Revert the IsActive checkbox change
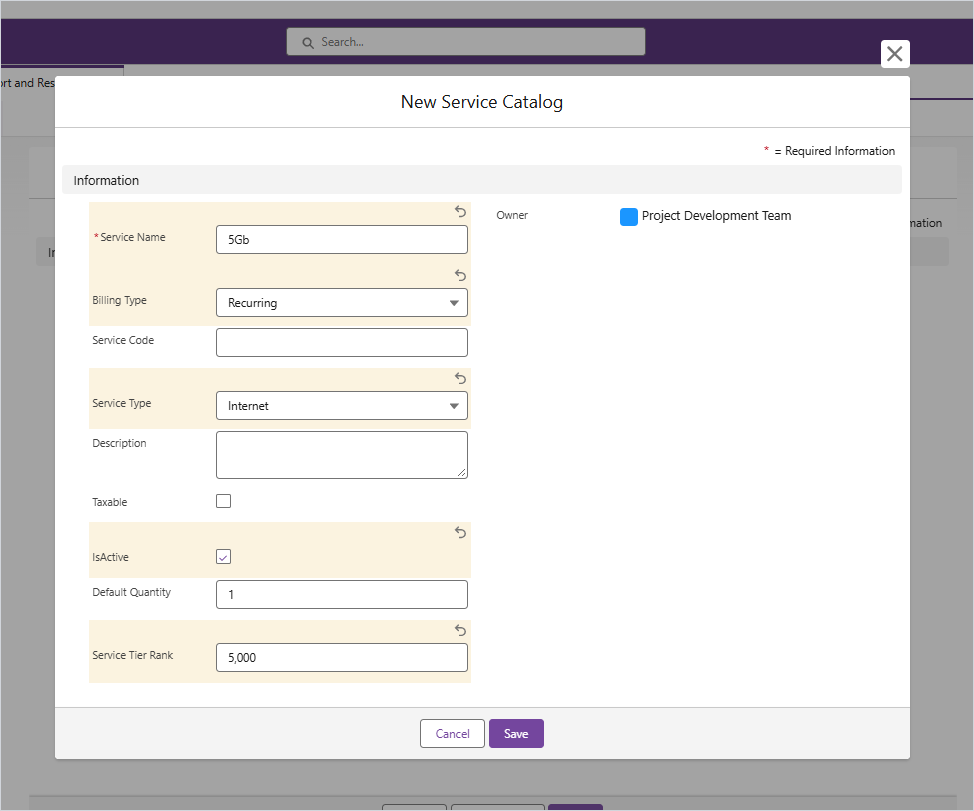974x811 pixels. point(460,532)
